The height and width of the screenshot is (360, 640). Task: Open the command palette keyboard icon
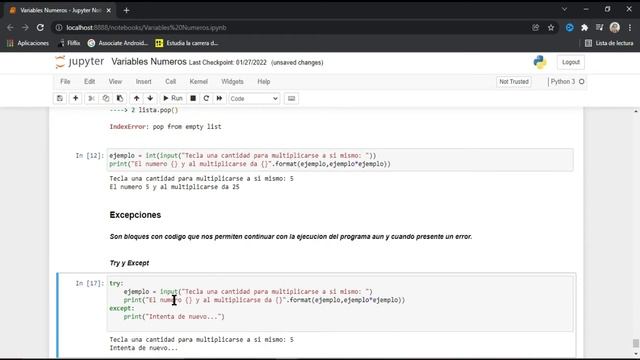[291, 98]
